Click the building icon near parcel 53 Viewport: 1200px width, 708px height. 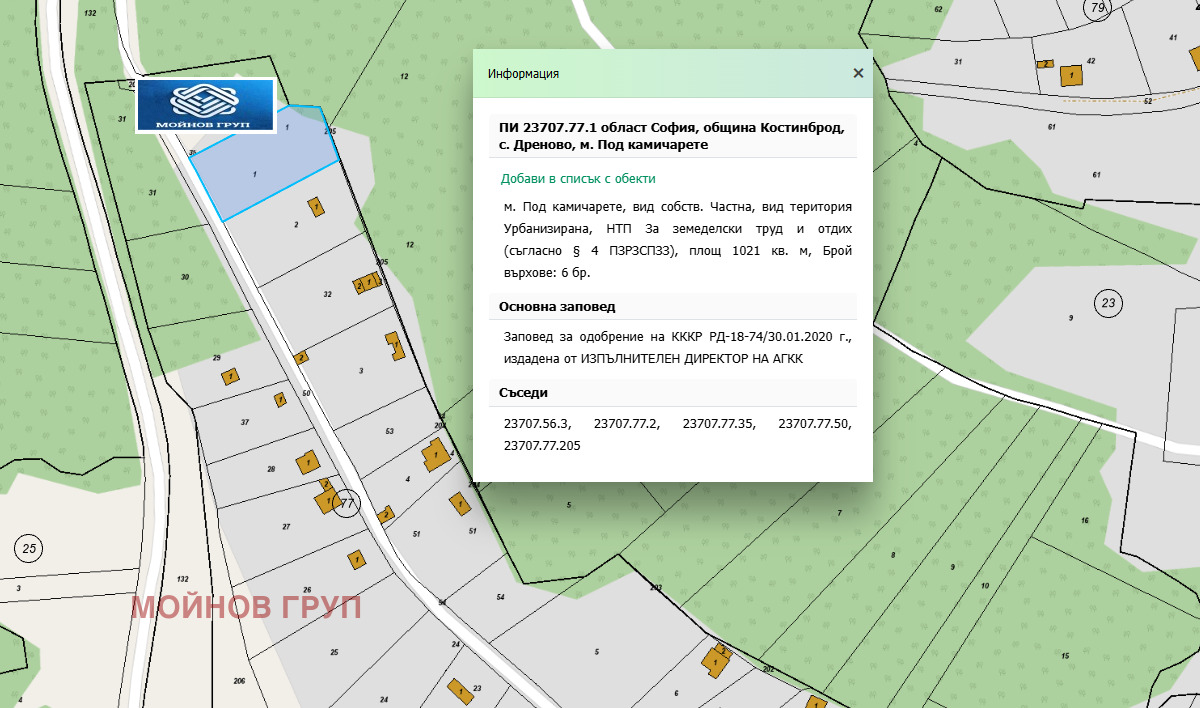coord(435,456)
